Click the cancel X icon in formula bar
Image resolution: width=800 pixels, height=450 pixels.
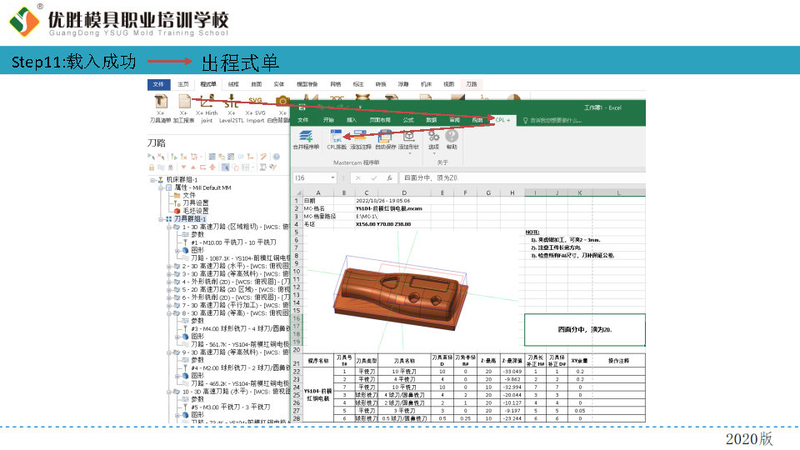click(x=358, y=178)
